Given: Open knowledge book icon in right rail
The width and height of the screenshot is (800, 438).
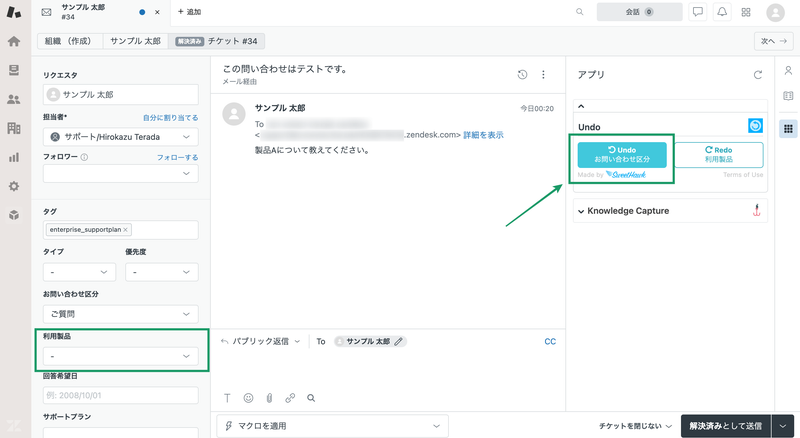Looking at the screenshot, I should click(x=788, y=96).
